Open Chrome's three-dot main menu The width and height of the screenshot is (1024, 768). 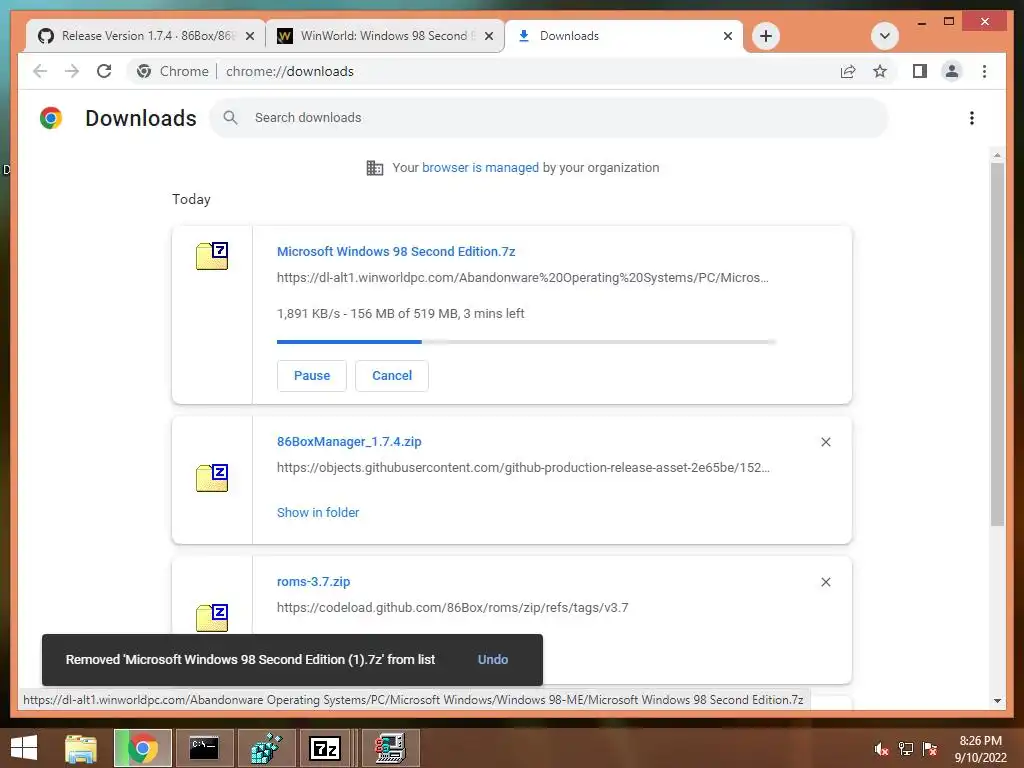click(x=984, y=71)
